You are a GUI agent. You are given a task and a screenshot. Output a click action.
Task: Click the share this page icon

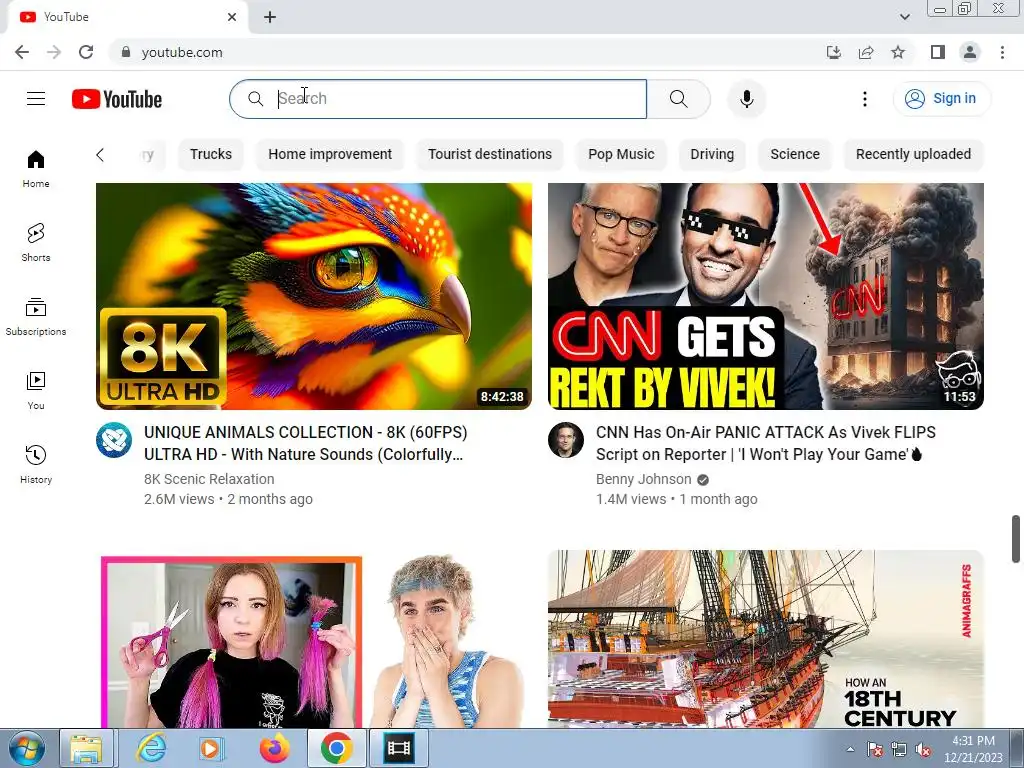point(866,52)
